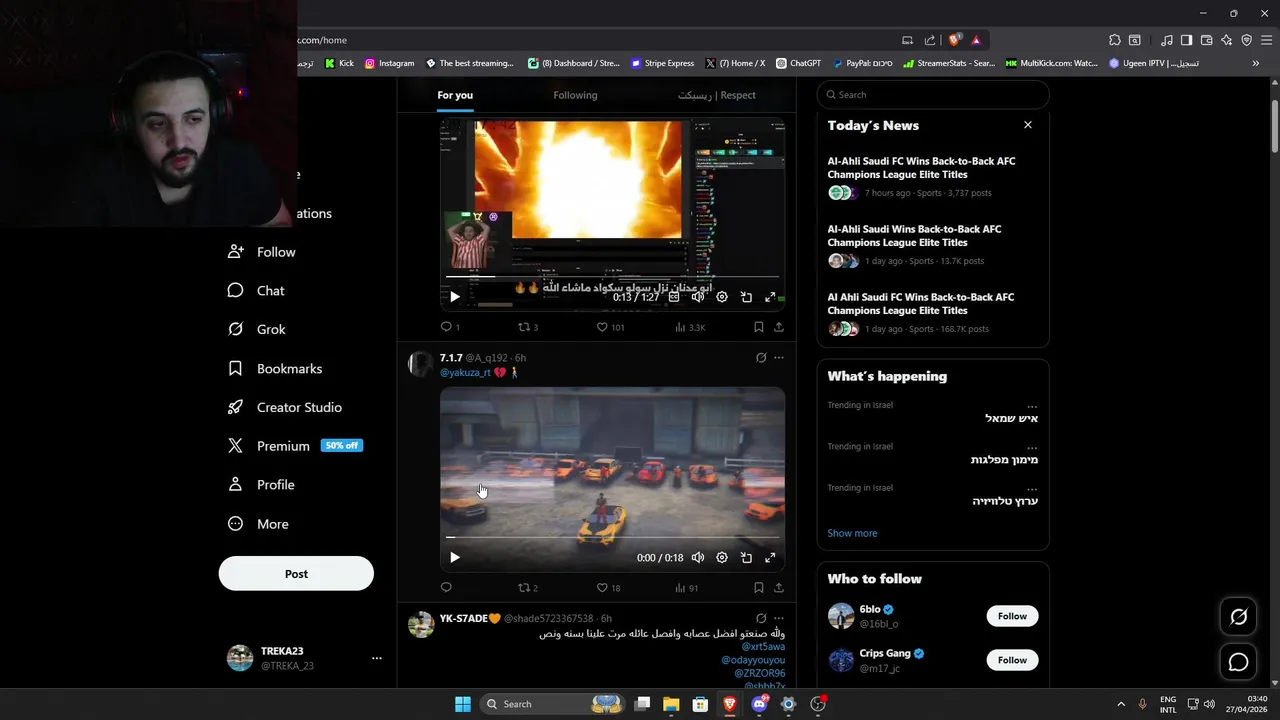Like the first video post with 101 likes
Viewport: 1280px width, 720px height.
click(x=610, y=327)
